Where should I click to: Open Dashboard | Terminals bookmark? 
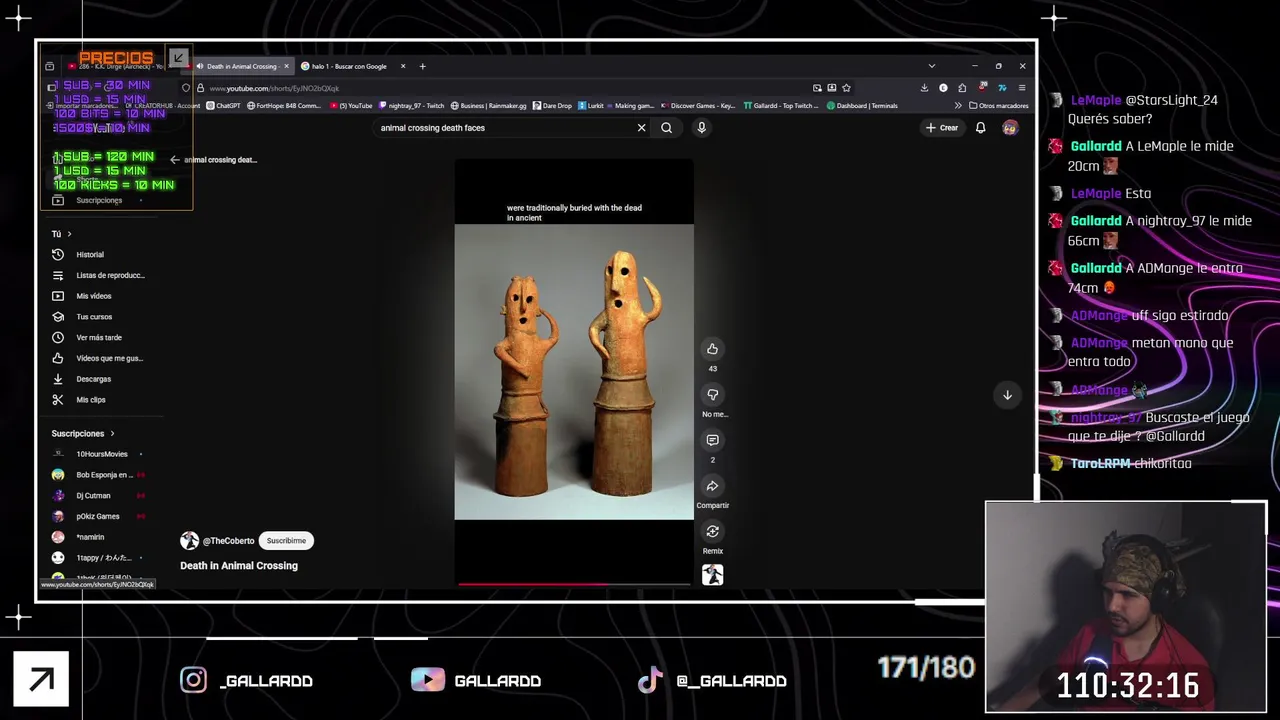862,106
